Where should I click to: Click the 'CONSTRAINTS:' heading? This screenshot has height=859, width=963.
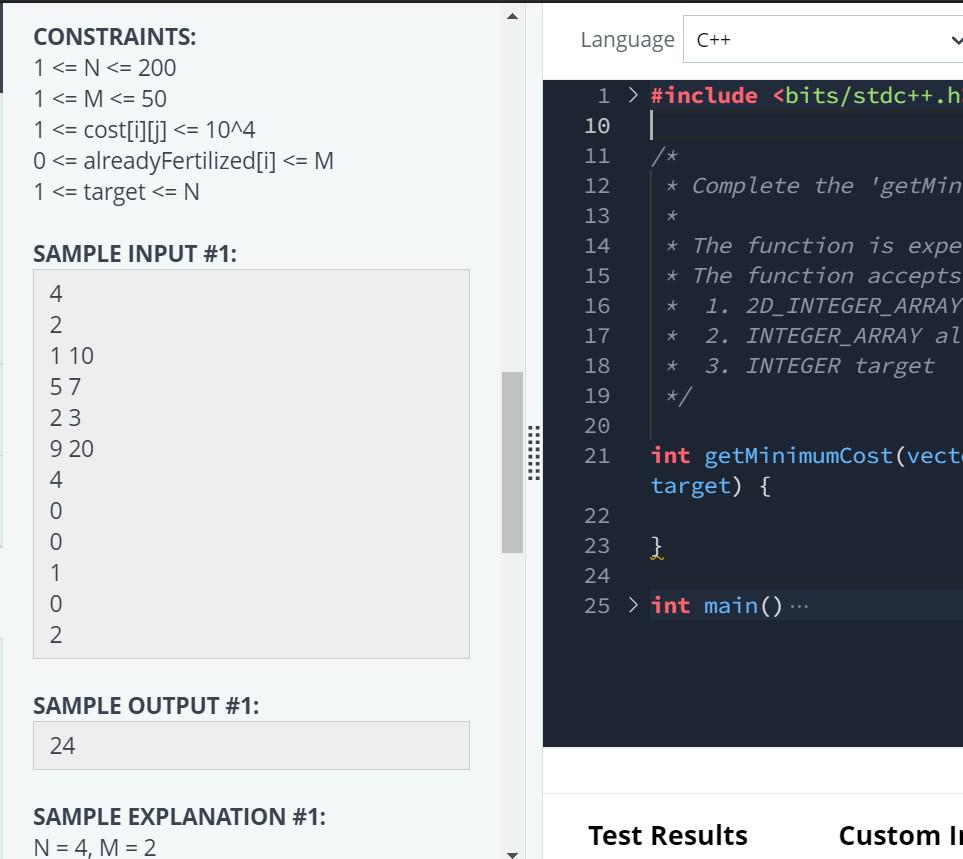[x=115, y=37]
